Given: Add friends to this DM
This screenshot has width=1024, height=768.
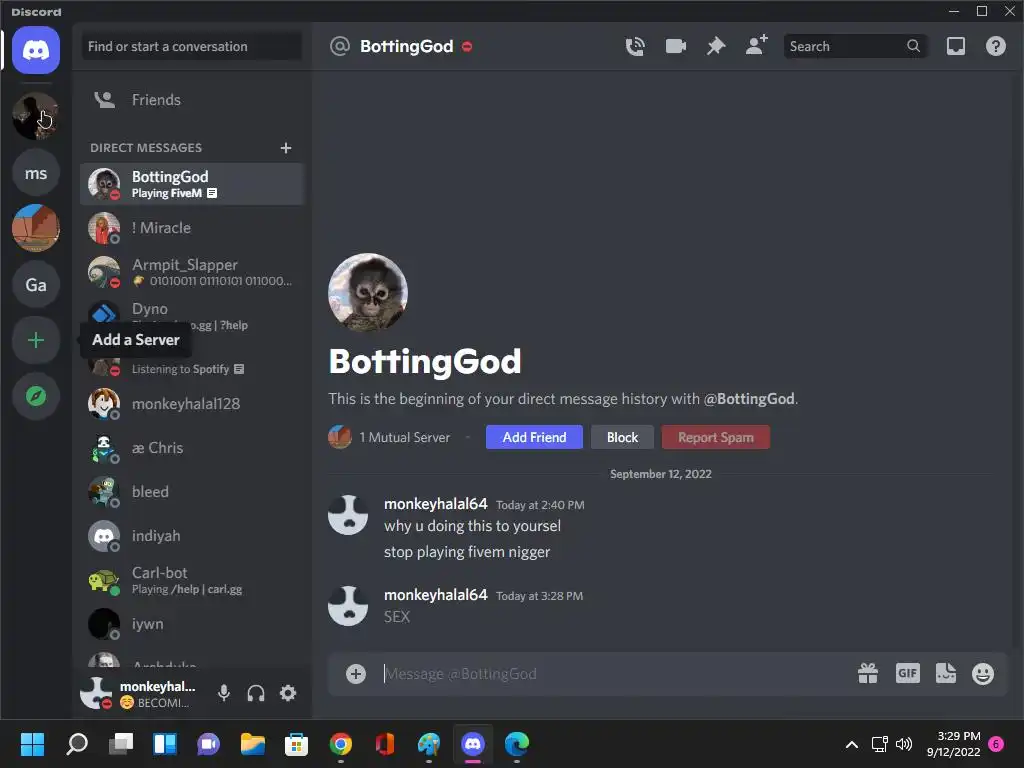Looking at the screenshot, I should tap(756, 46).
